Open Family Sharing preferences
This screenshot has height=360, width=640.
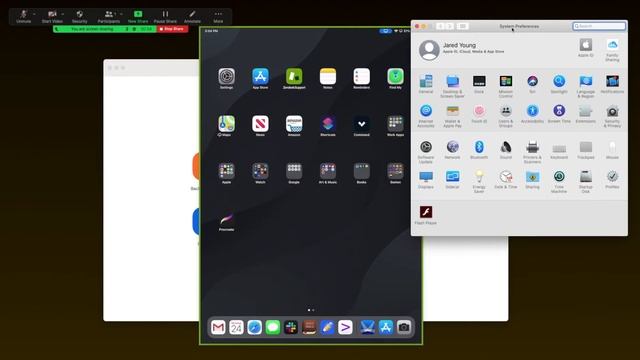click(x=612, y=50)
